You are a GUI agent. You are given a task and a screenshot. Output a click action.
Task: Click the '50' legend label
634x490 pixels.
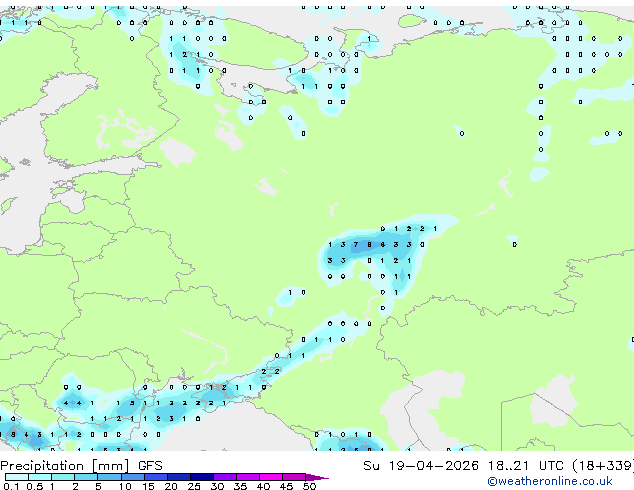(309, 486)
